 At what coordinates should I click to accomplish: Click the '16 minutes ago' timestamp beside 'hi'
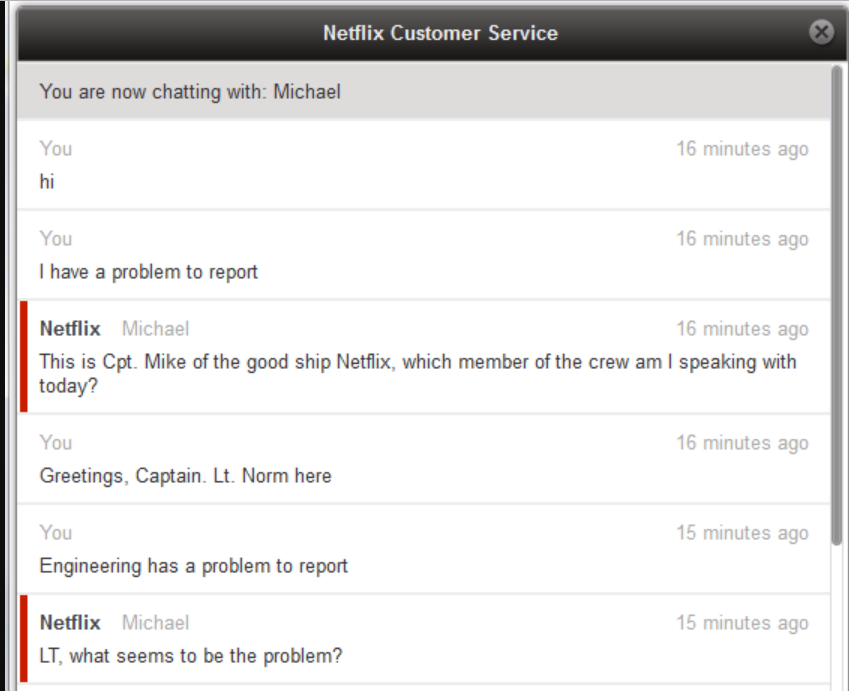click(742, 149)
